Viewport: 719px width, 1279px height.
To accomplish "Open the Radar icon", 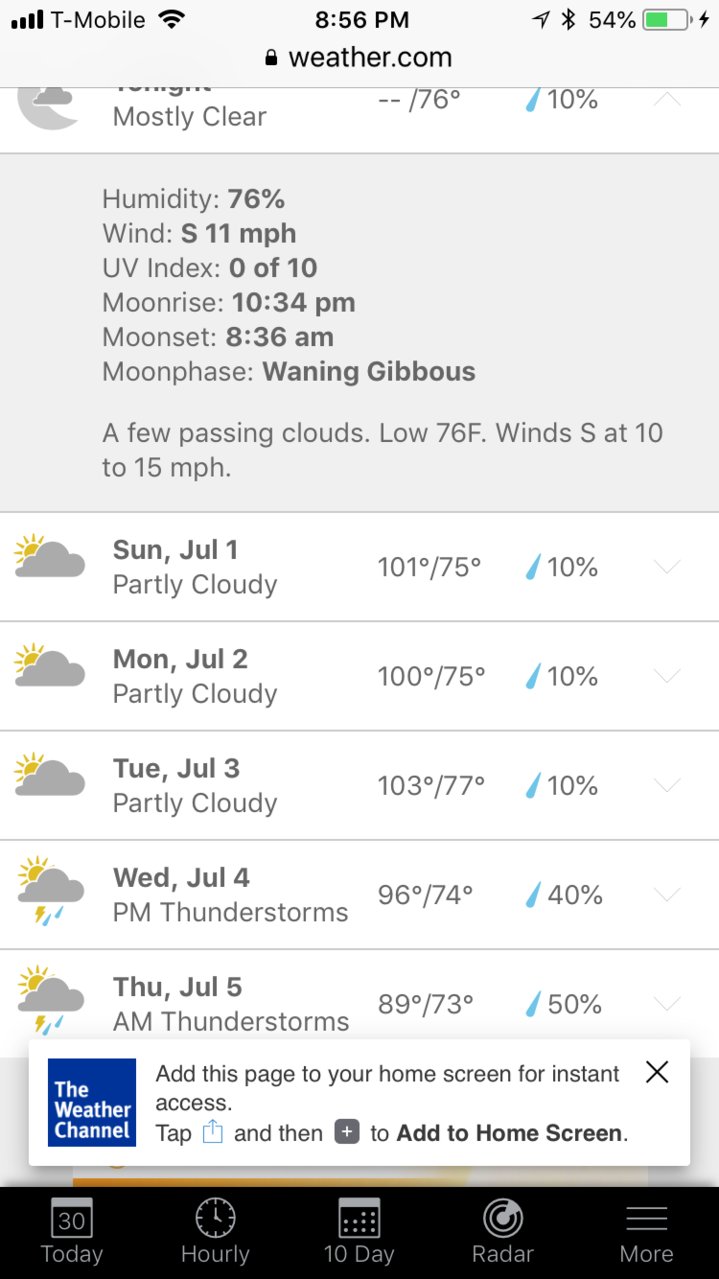I will coord(503,1218).
